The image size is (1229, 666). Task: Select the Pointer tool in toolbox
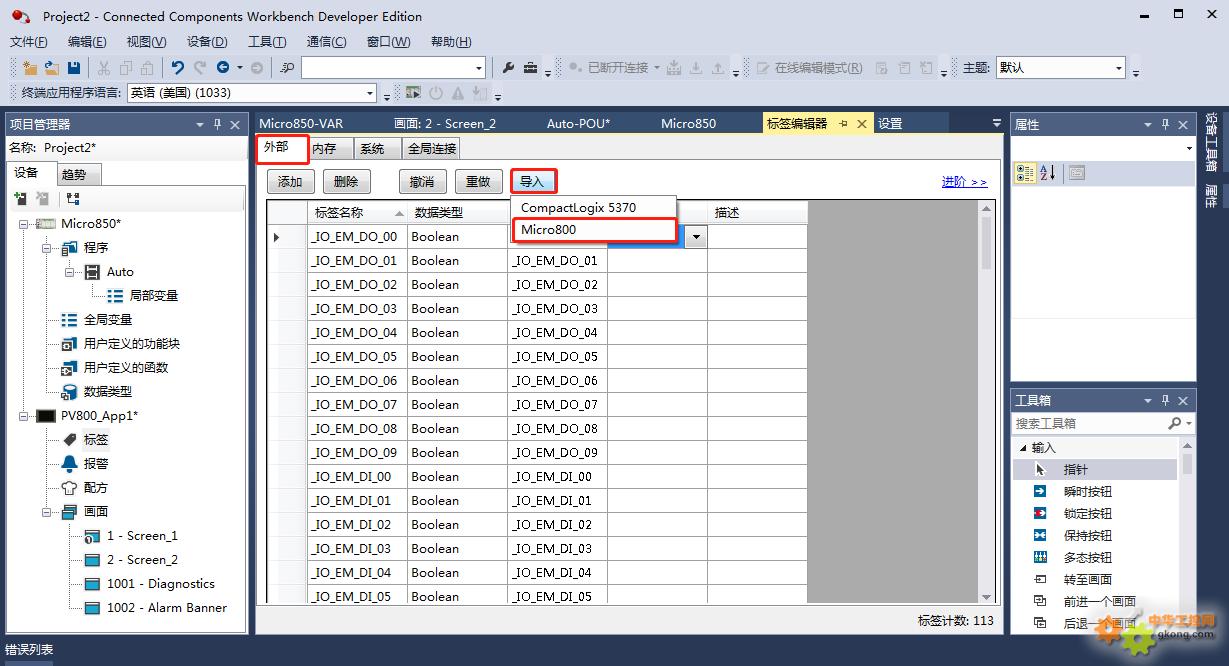[1096, 469]
